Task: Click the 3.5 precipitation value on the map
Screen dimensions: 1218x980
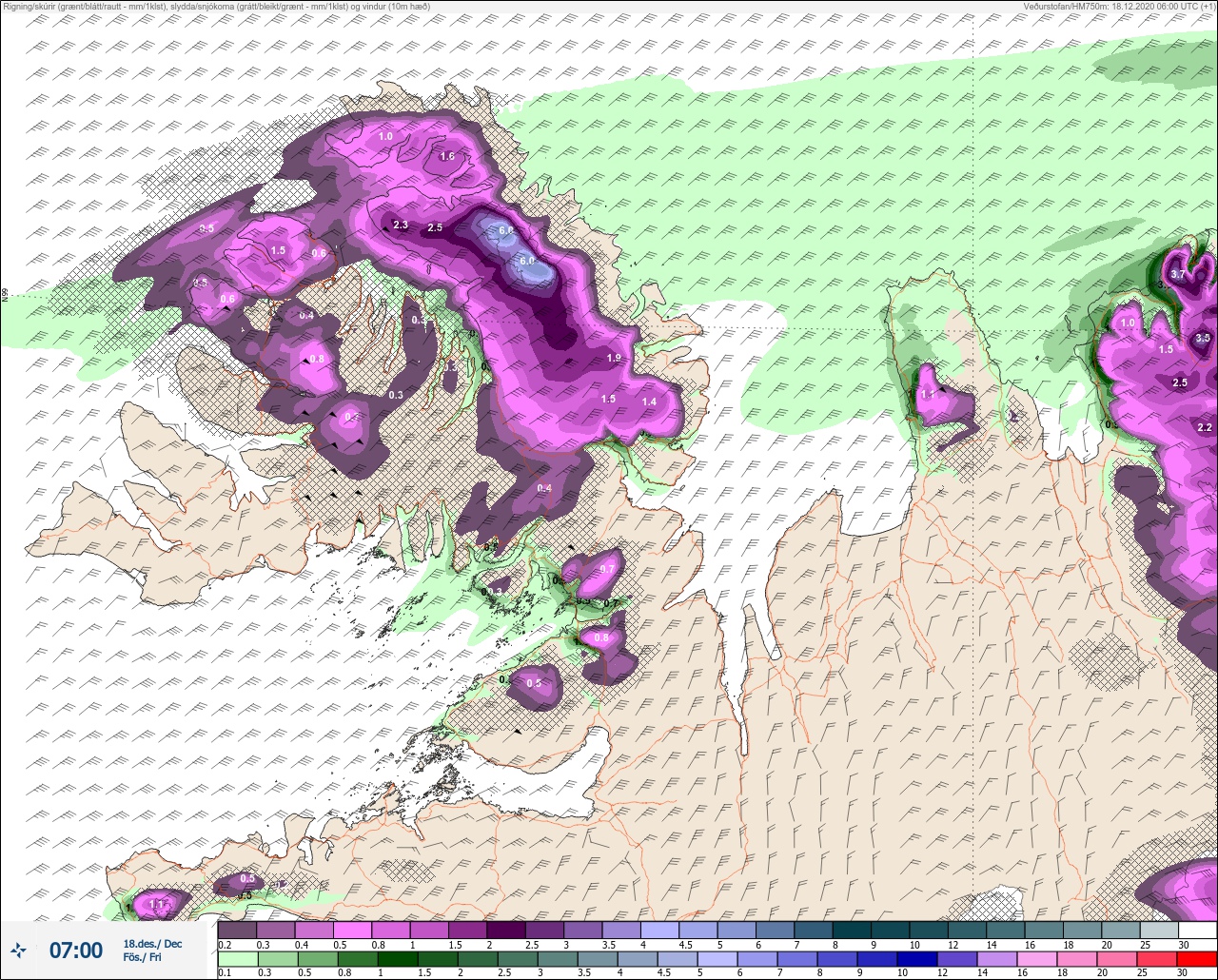Action: [x=1203, y=338]
